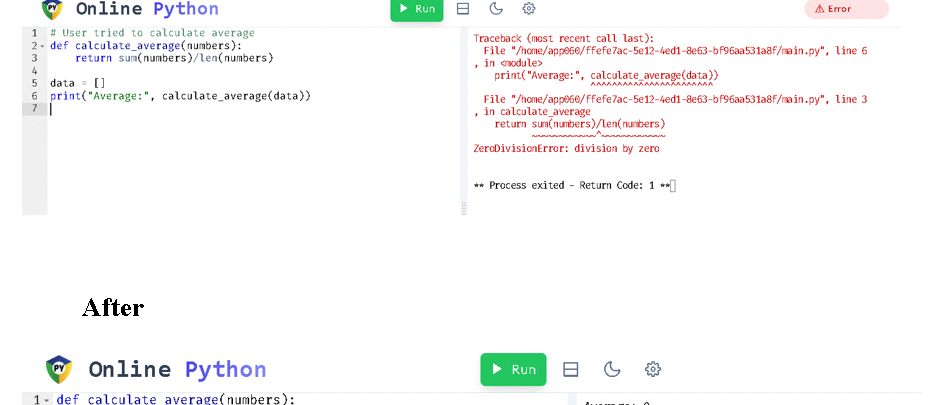Collapse the function at line 1 in lower editor
Image resolution: width=929 pixels, height=405 pixels.
(x=47, y=400)
